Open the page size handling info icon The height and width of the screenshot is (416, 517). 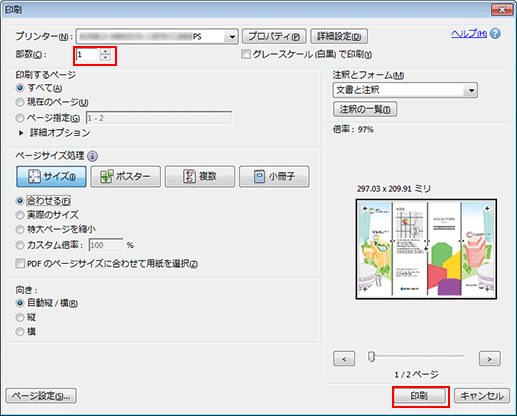click(x=92, y=156)
